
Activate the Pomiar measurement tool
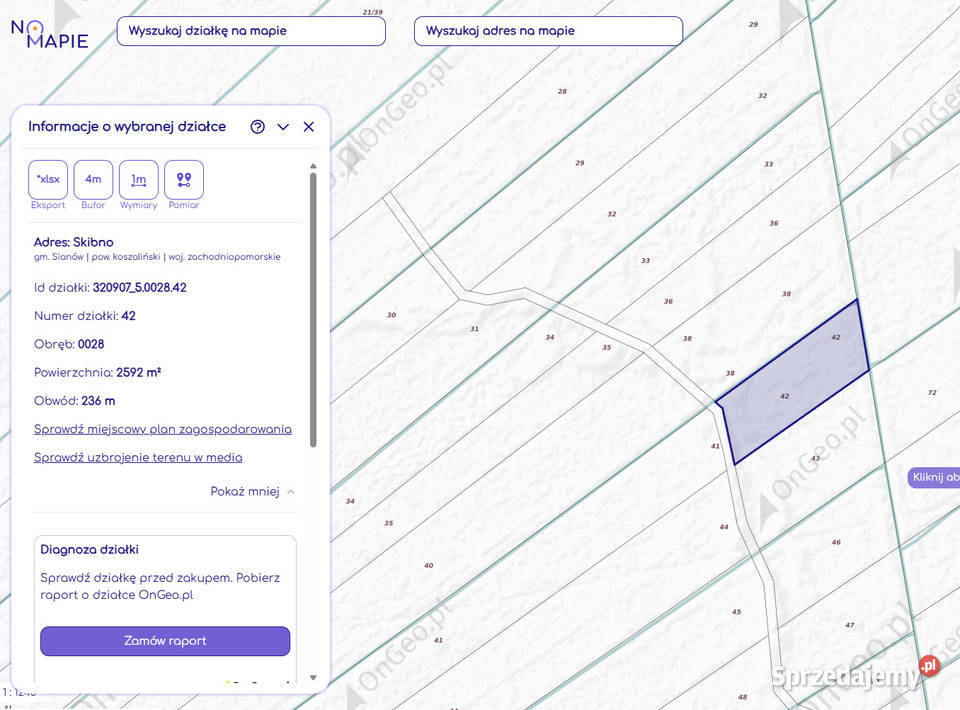(184, 180)
